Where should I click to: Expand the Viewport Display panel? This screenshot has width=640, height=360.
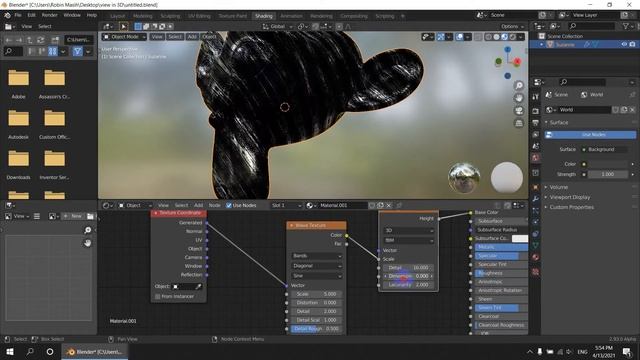click(569, 197)
